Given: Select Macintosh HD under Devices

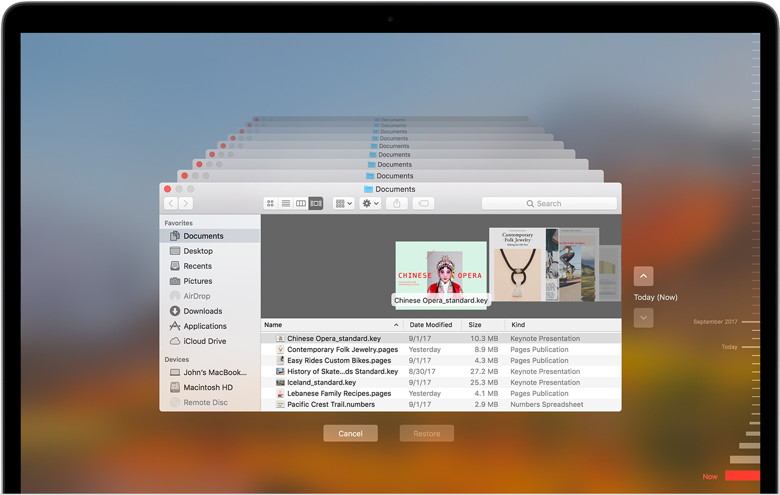Looking at the screenshot, I should (210, 387).
